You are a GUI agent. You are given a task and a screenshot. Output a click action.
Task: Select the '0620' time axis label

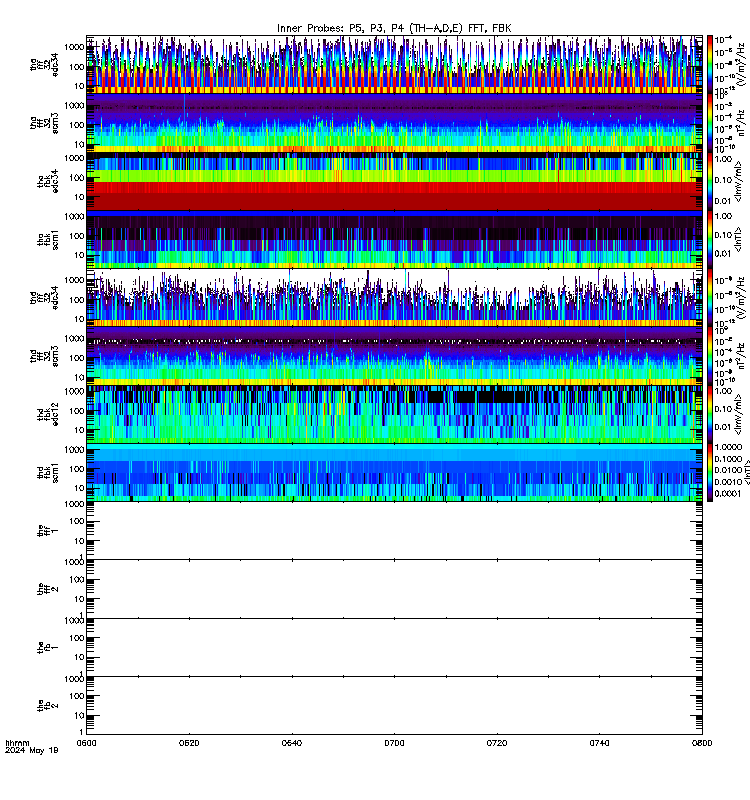point(189,743)
